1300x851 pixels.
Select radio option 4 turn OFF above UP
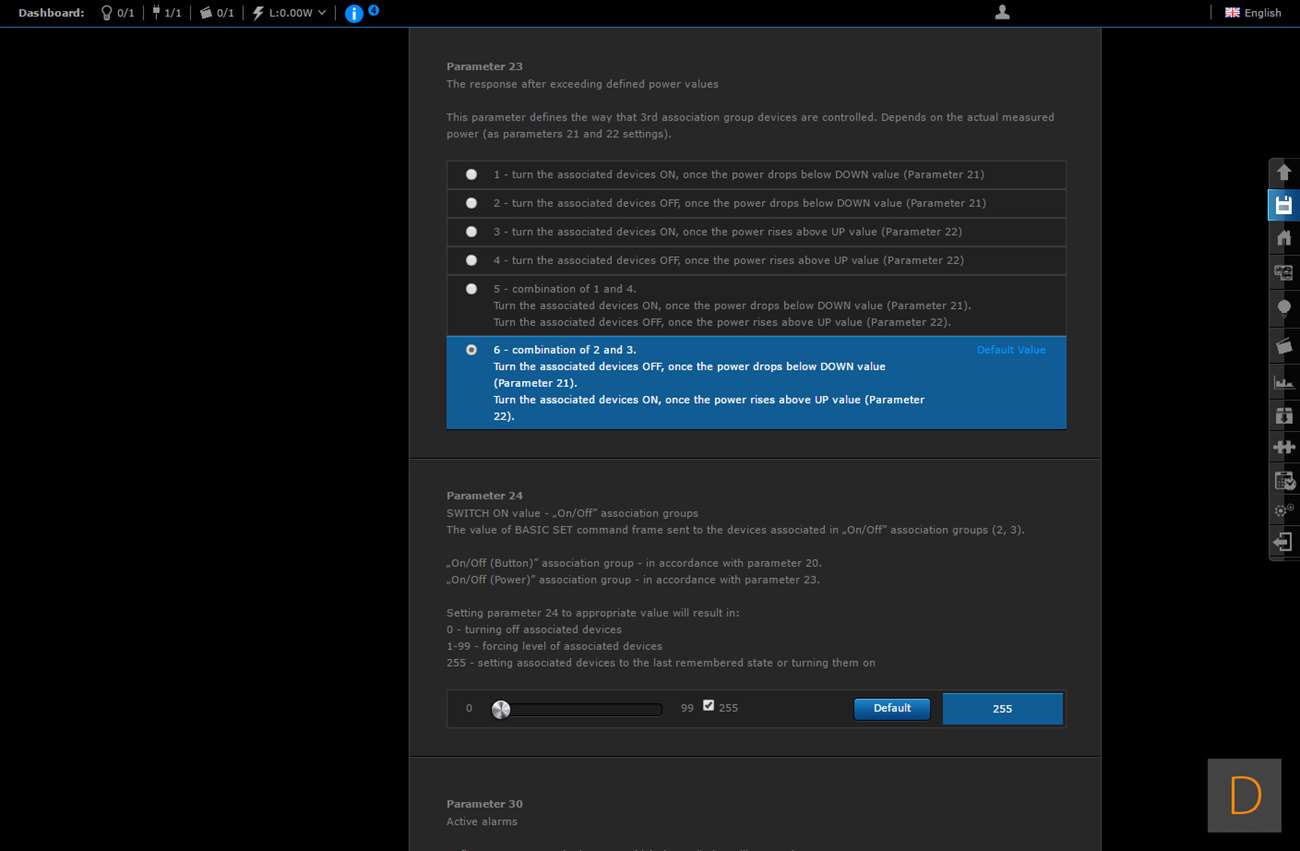point(471,261)
